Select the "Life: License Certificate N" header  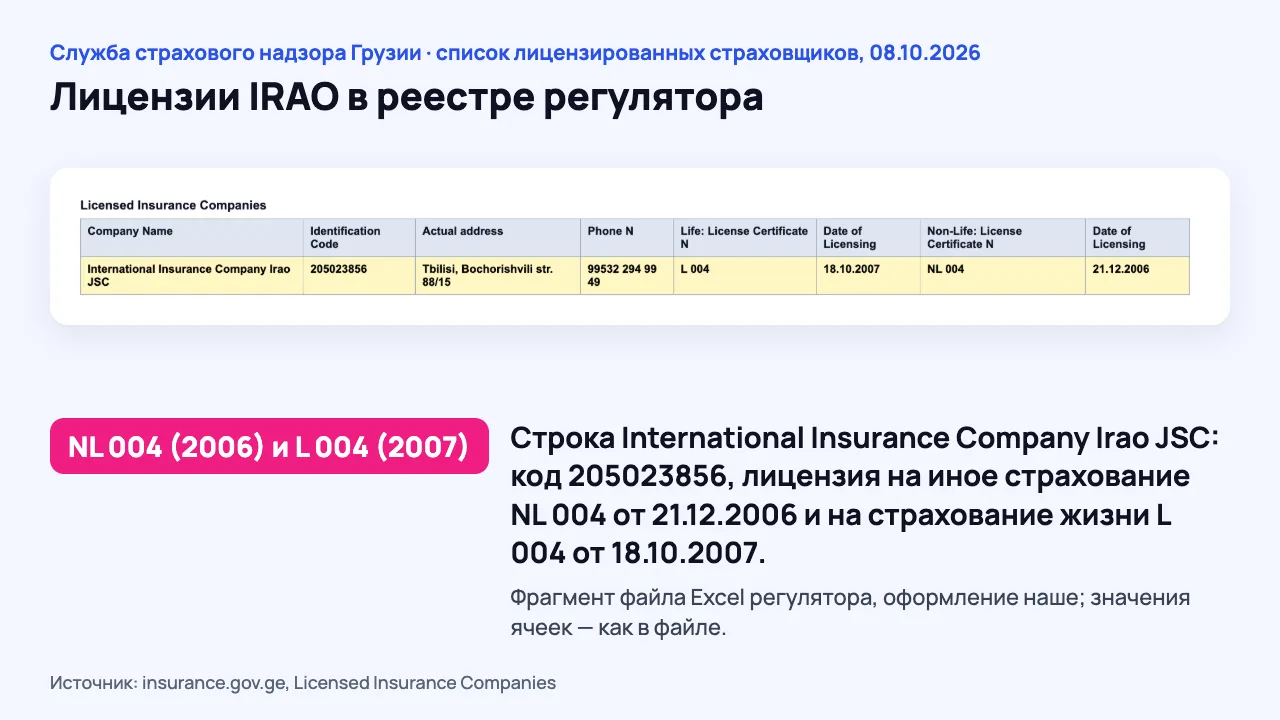coord(745,238)
